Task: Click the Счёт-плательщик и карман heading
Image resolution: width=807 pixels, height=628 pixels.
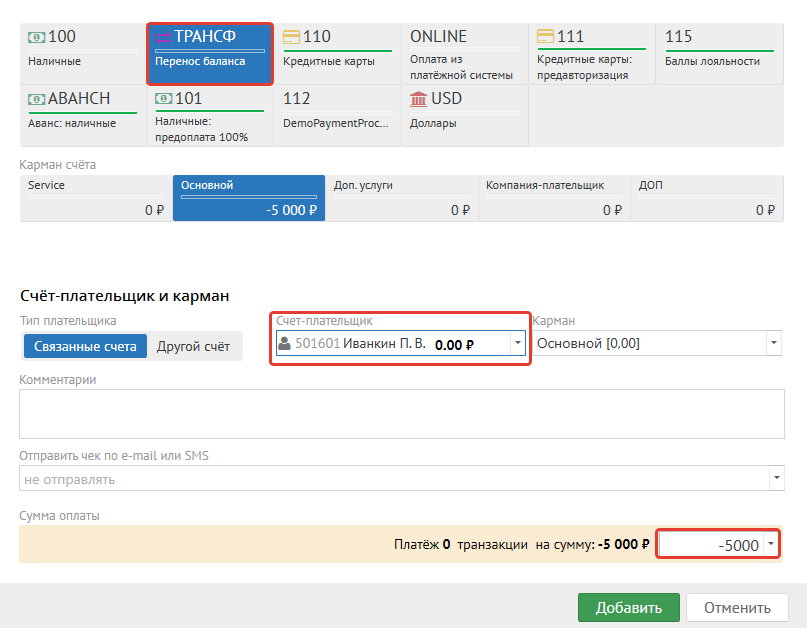Action: point(125,296)
